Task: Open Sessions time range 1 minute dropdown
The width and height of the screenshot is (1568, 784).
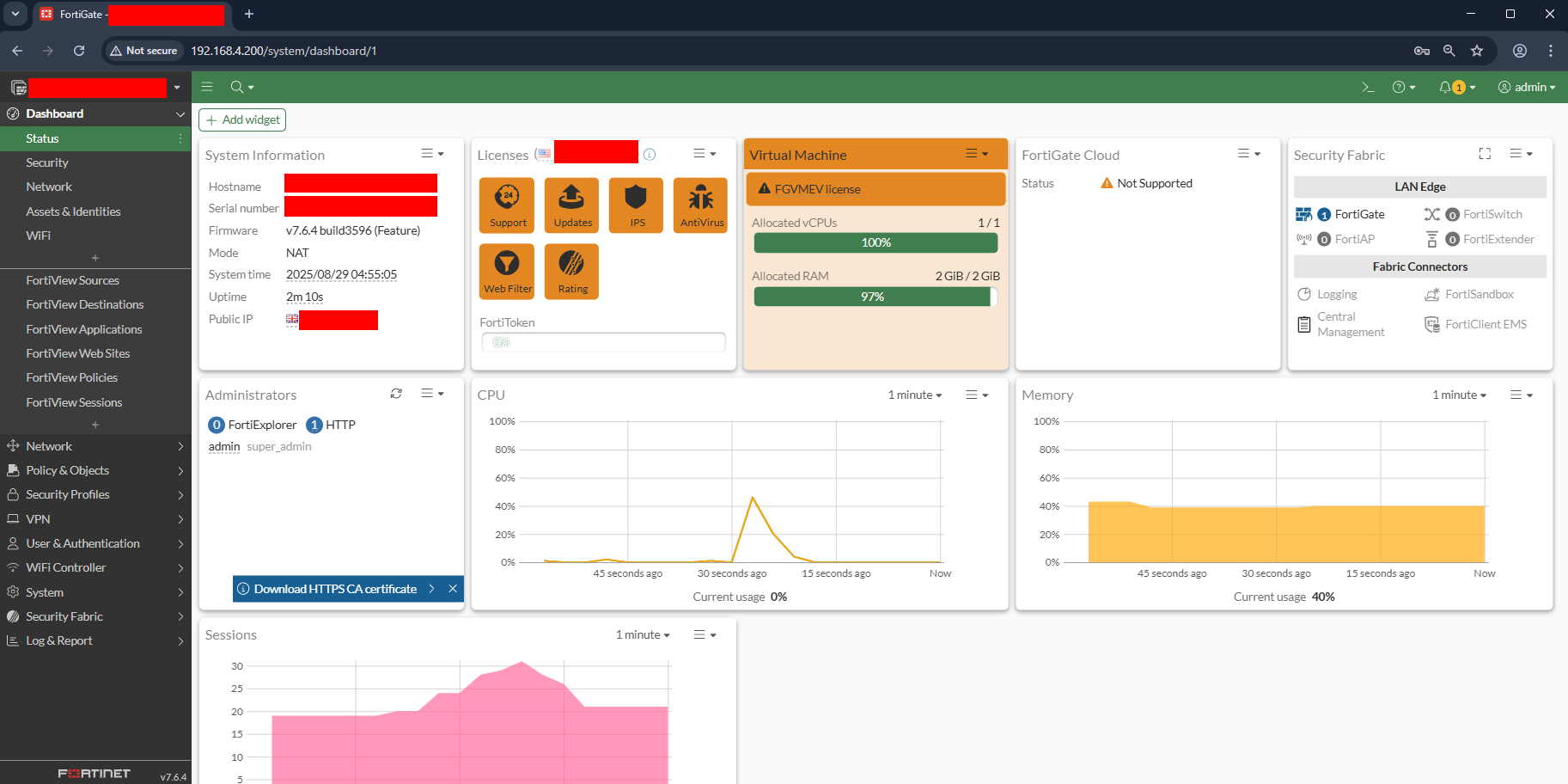Action: 643,634
